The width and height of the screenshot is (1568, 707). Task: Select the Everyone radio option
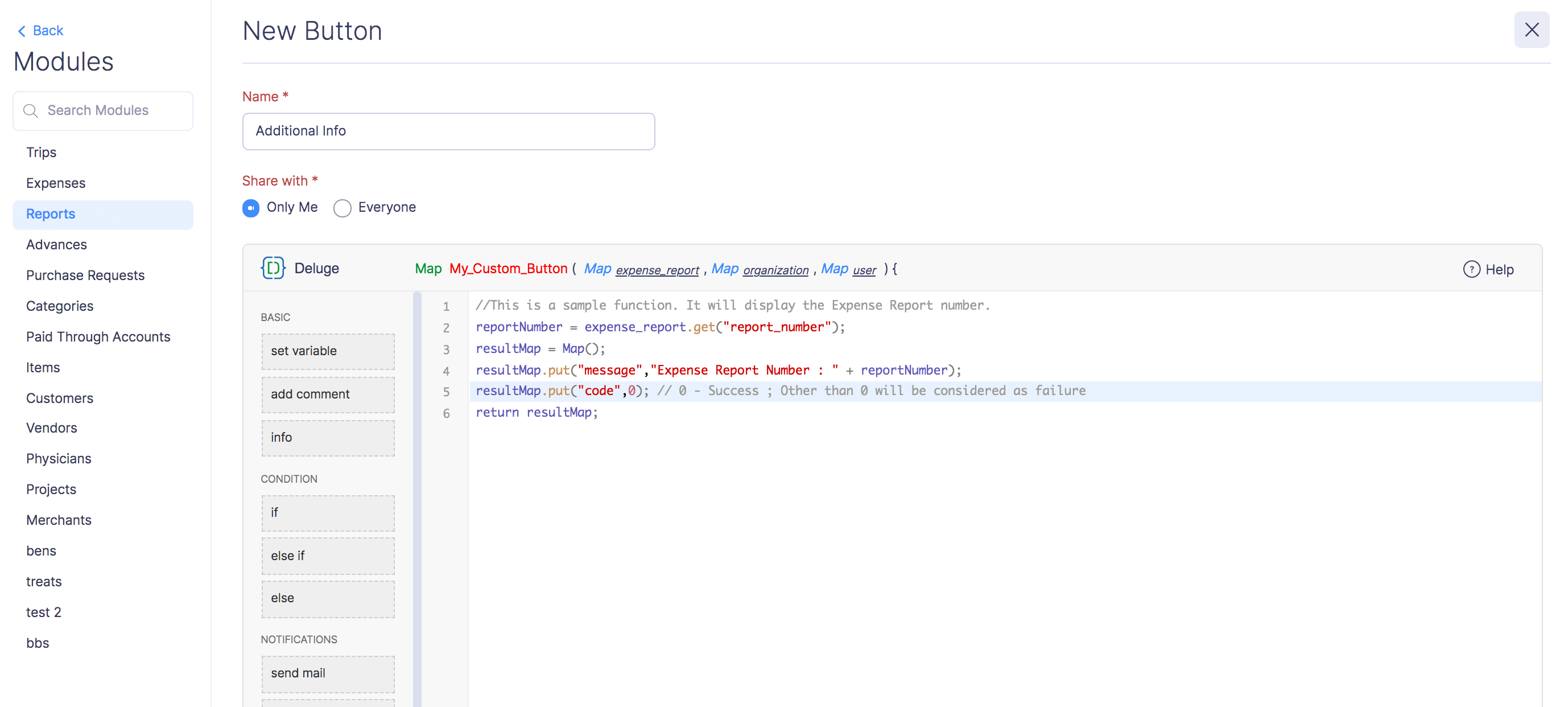pyautogui.click(x=342, y=208)
